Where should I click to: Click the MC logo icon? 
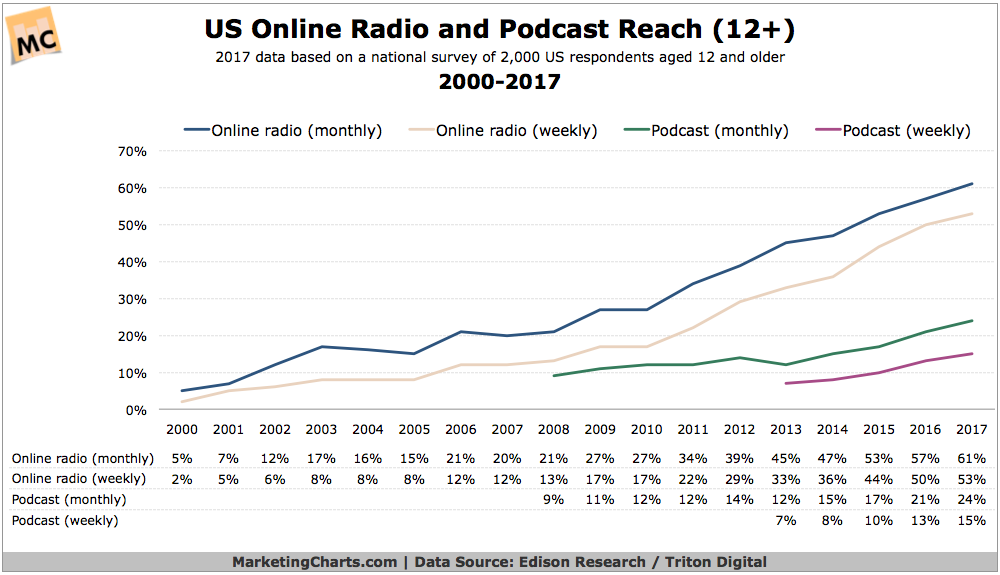[x=35, y=36]
